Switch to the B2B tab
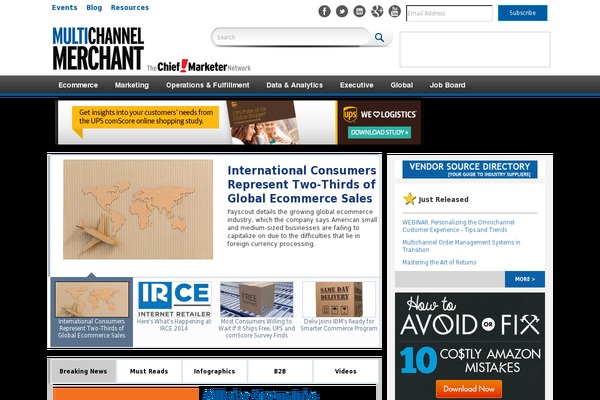 click(280, 371)
